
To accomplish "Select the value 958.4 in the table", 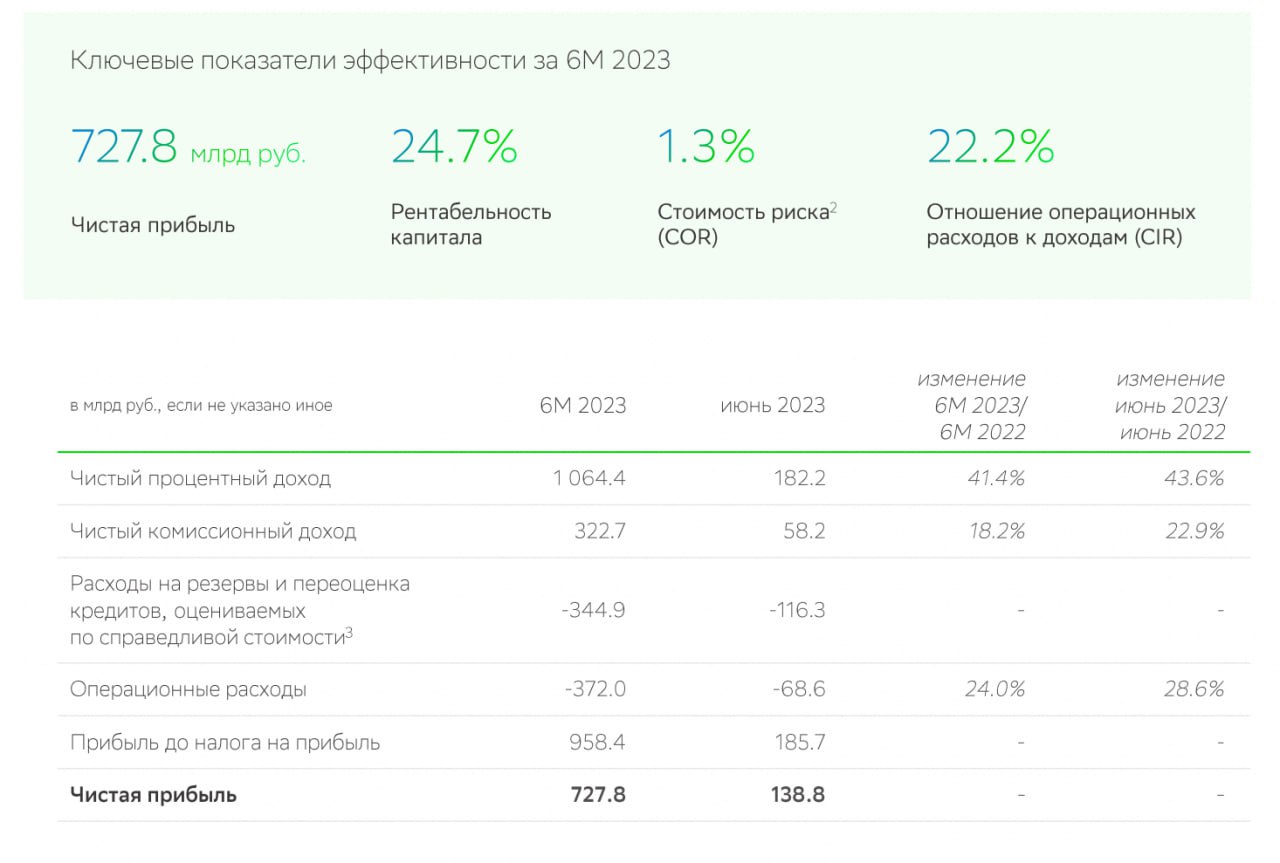I will click(x=598, y=742).
